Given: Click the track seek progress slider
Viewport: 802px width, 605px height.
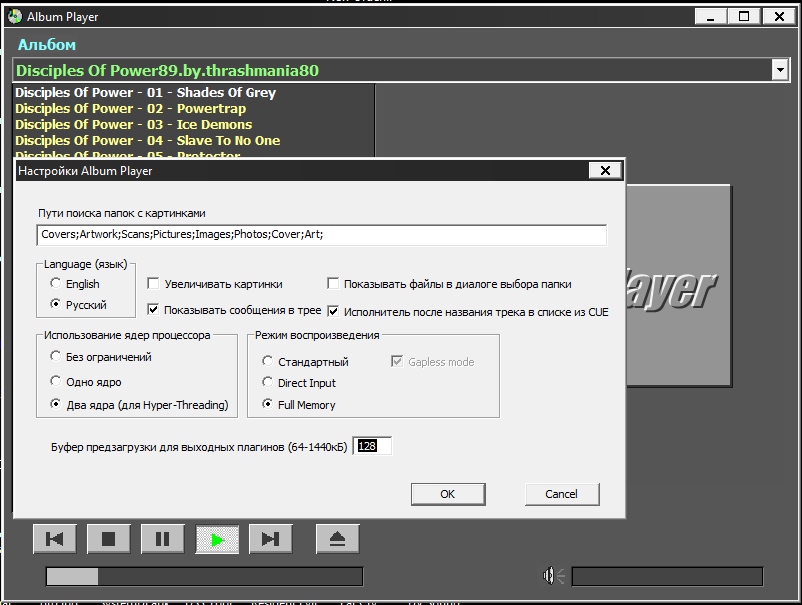Looking at the screenshot, I should pyautogui.click(x=205, y=576).
